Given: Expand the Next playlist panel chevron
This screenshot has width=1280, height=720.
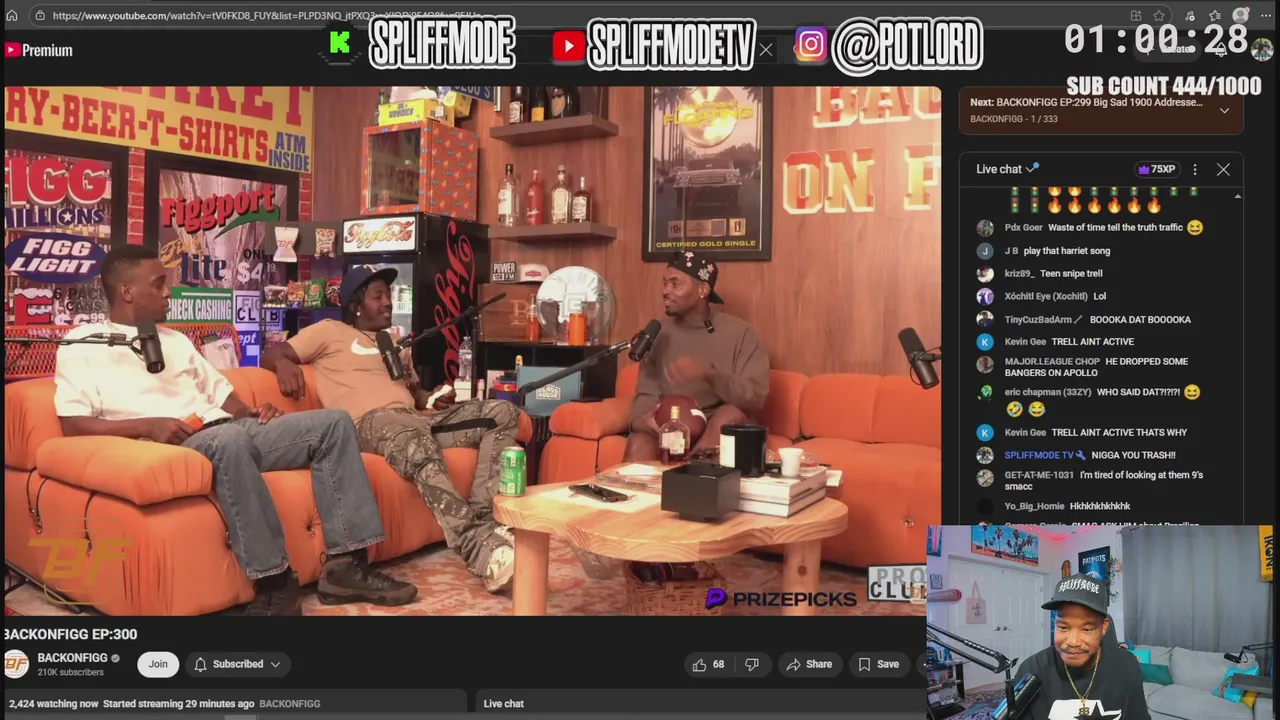Looking at the screenshot, I should tap(1224, 110).
